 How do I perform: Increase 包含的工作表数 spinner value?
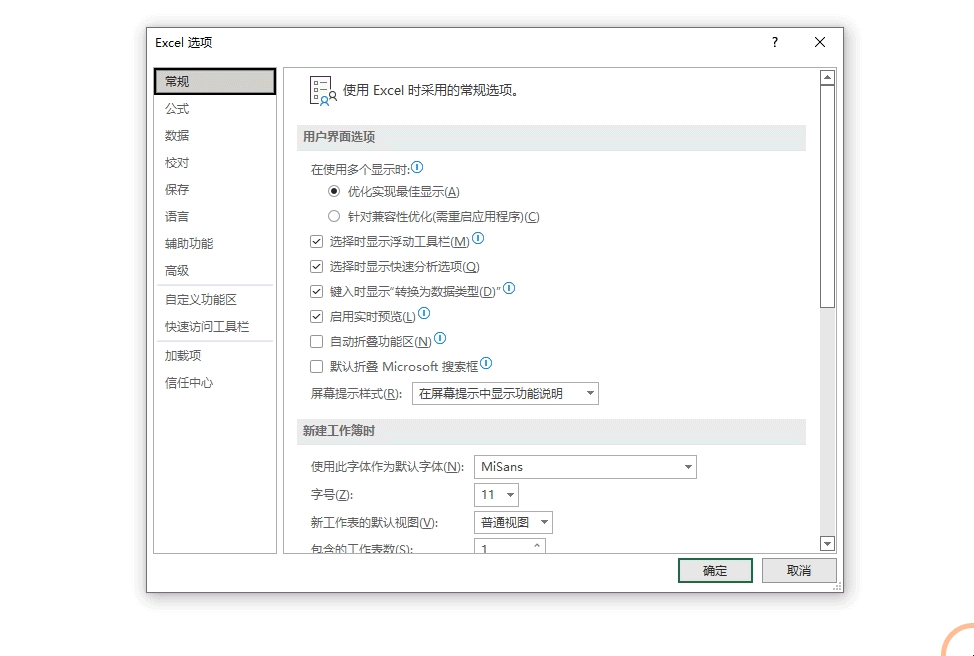click(537, 545)
